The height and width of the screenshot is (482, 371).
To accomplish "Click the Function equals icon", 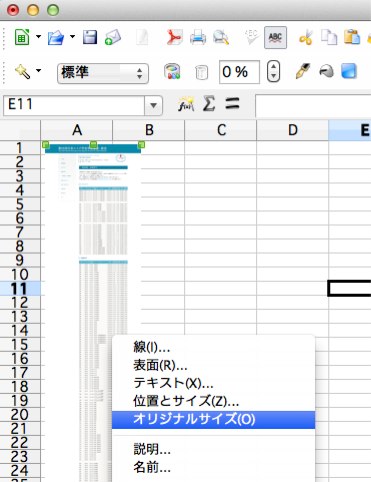I will click(232, 103).
